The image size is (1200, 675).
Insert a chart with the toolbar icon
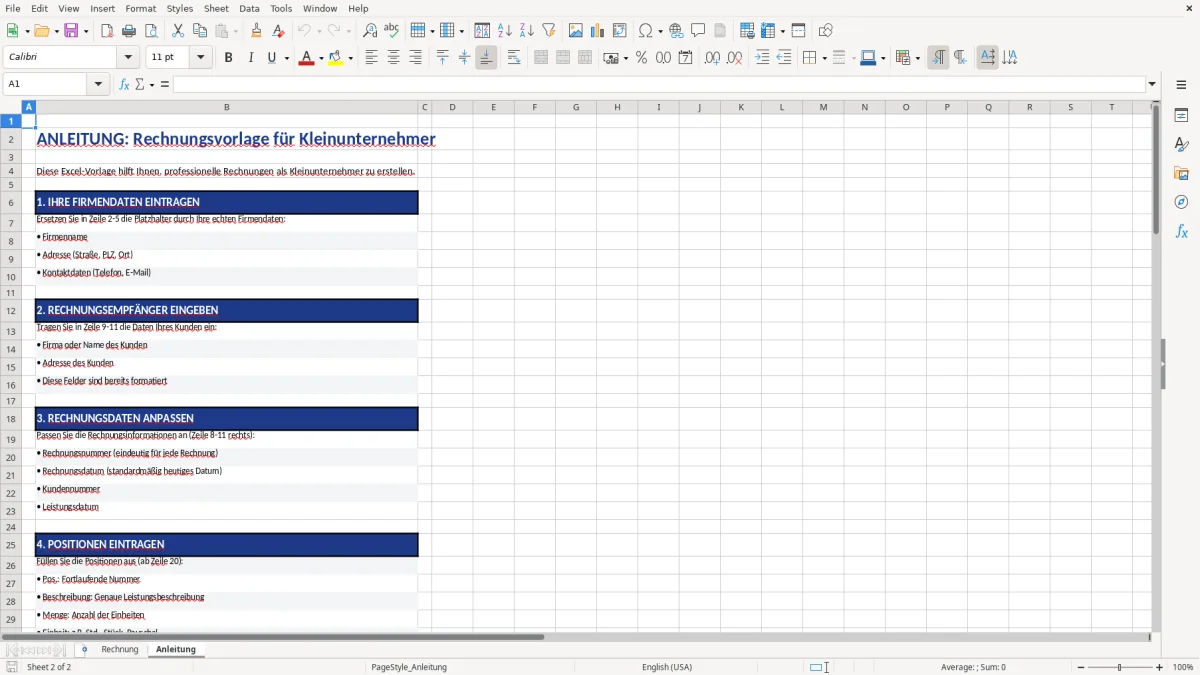(x=597, y=30)
